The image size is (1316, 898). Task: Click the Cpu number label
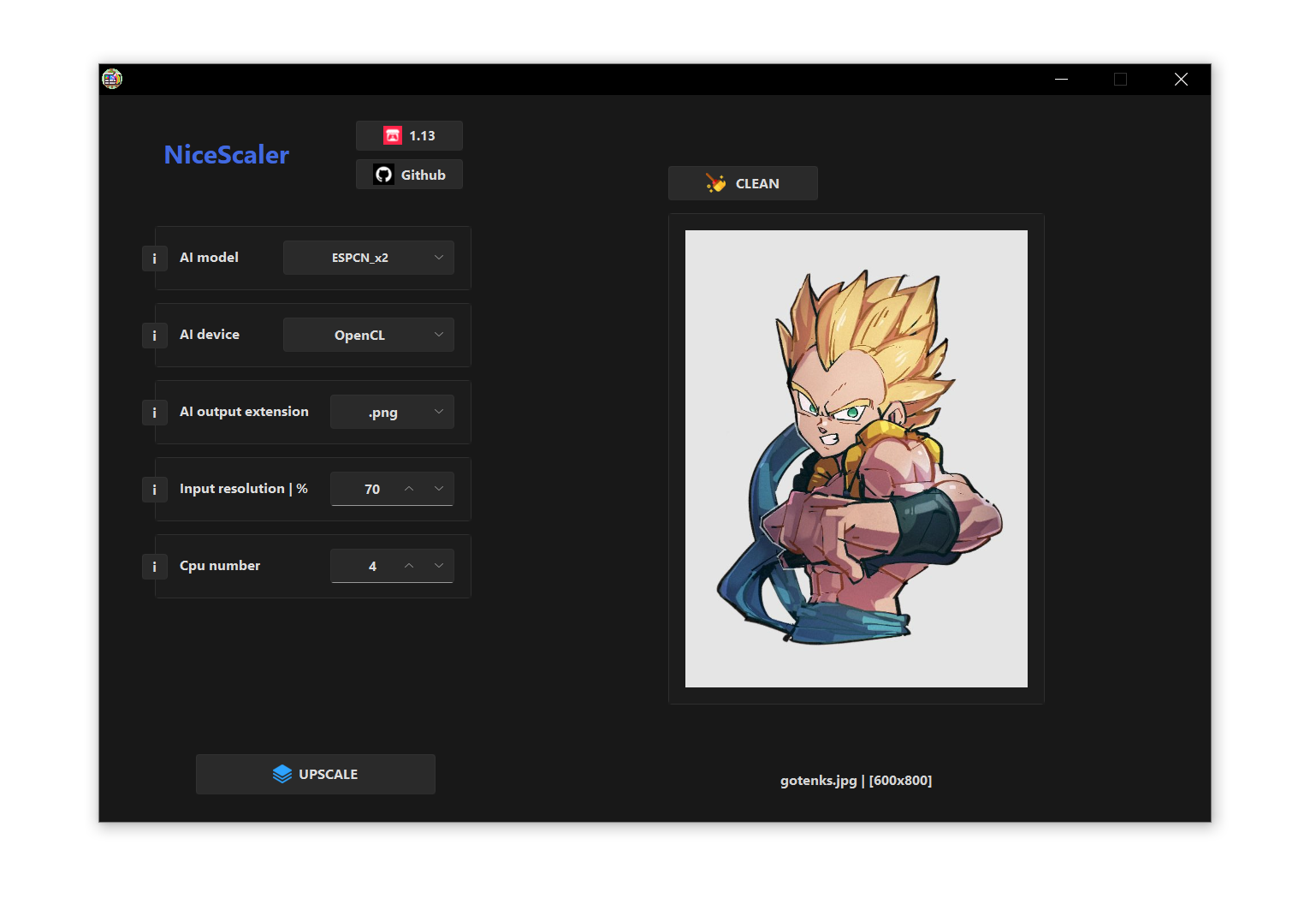pyautogui.click(x=220, y=566)
